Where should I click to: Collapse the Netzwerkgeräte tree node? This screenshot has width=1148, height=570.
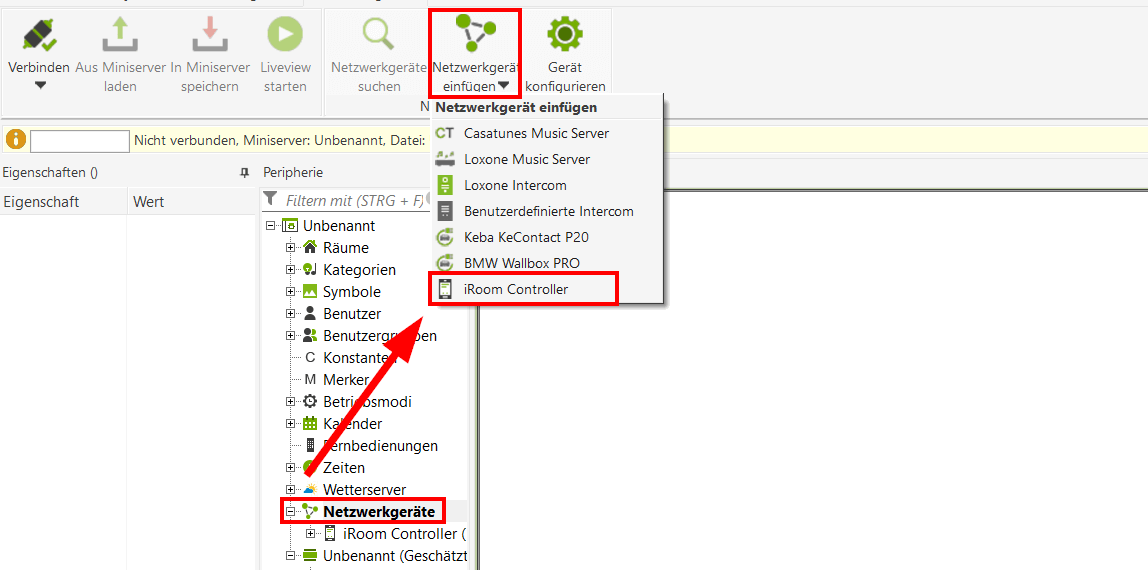pos(291,512)
